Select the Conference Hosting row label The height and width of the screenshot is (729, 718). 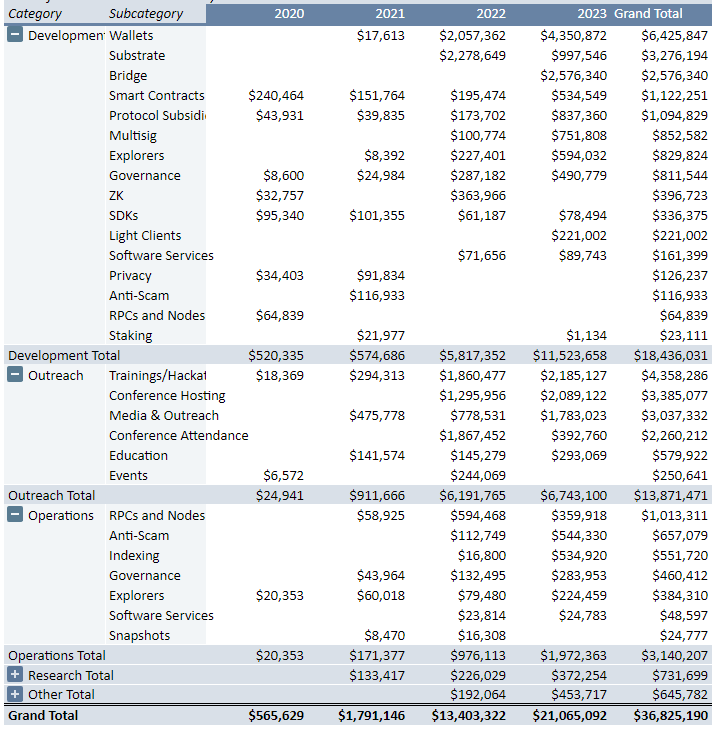pos(167,395)
